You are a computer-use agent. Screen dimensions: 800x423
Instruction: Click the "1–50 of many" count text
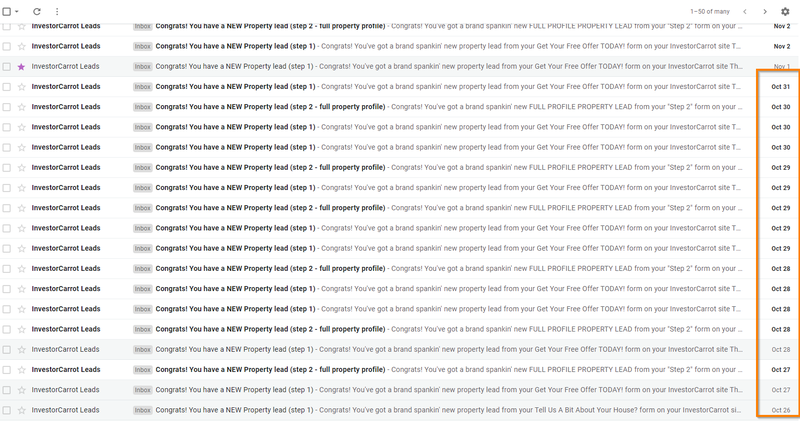(710, 11)
